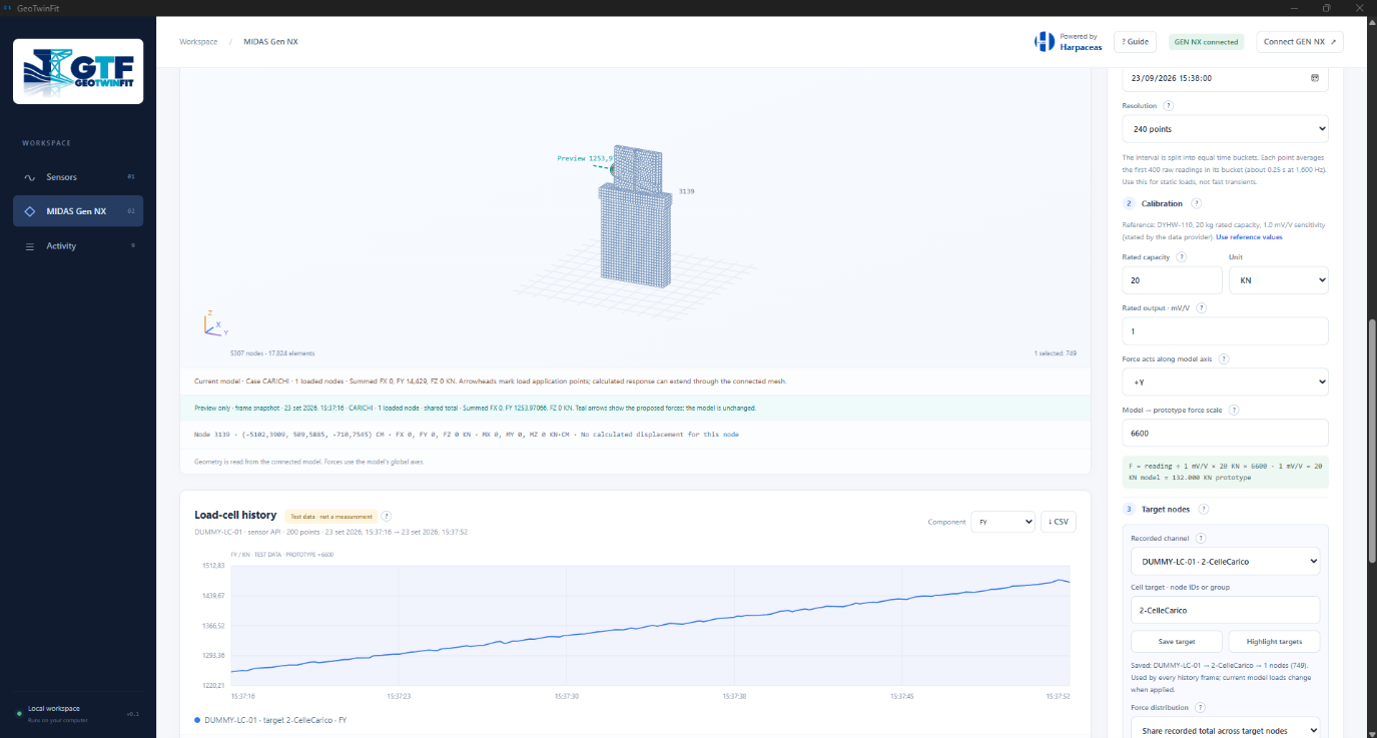Click the date-time field 23/09/2026 15:38:00
1377x738 pixels.
[1225, 77]
